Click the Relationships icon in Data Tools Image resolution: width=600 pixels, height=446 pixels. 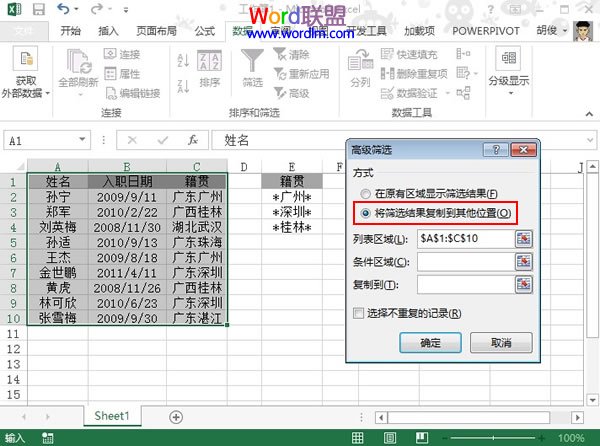463,93
